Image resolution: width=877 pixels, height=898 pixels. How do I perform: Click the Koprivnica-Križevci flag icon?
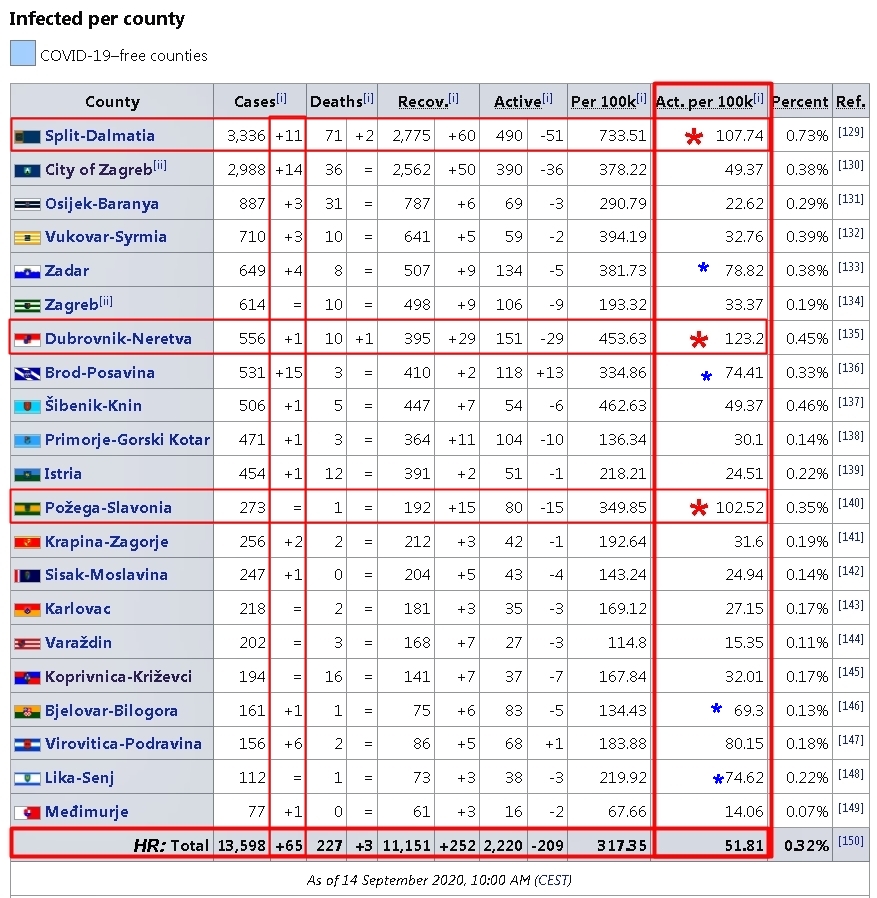(x=27, y=678)
